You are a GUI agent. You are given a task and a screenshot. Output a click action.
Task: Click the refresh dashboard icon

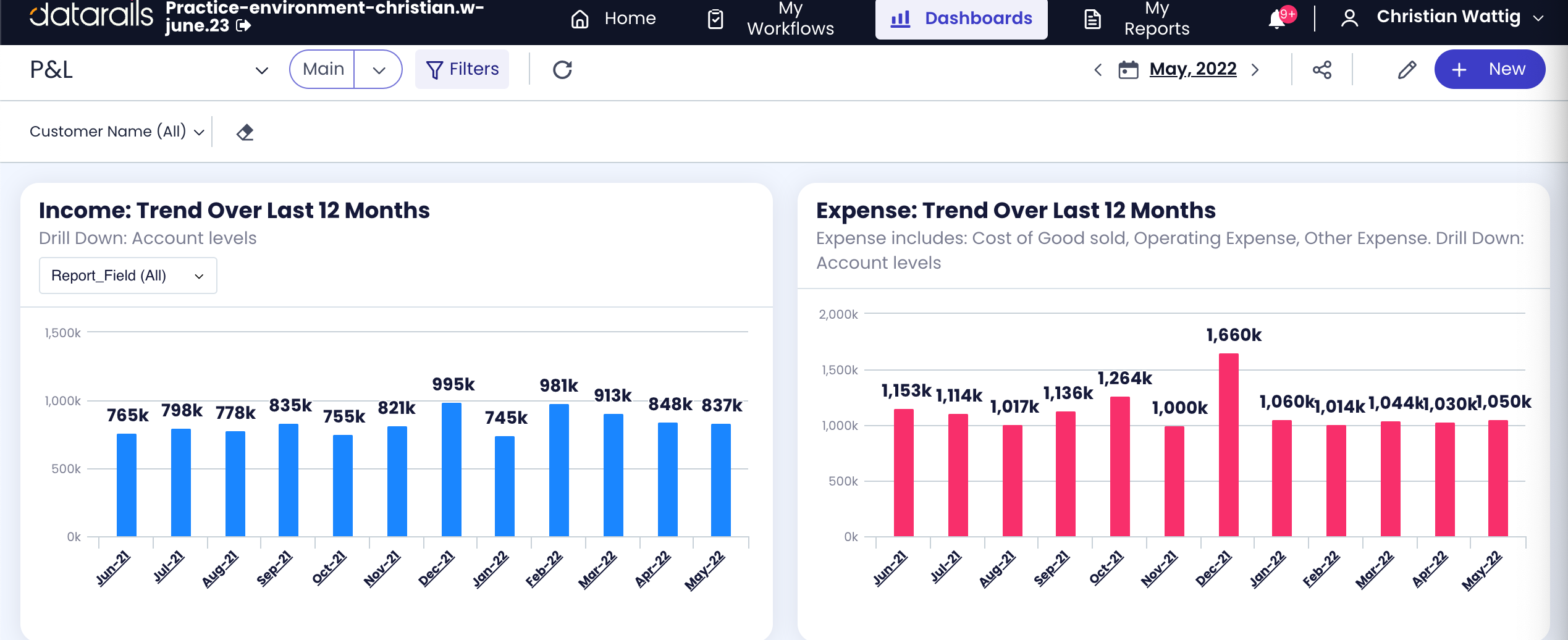click(x=562, y=70)
